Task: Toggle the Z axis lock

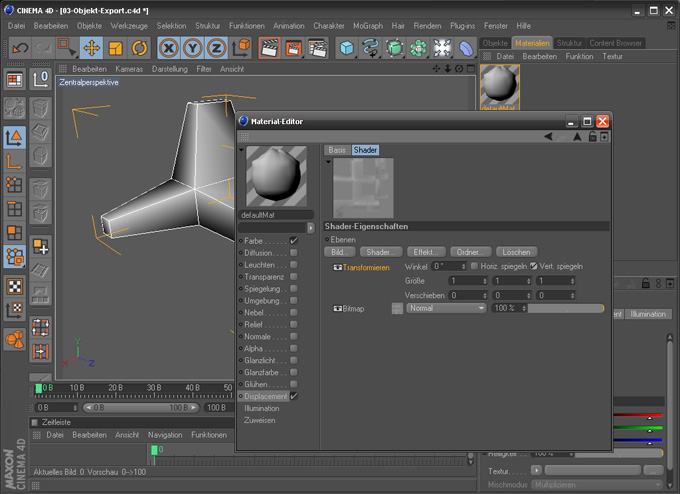Action: pos(217,48)
